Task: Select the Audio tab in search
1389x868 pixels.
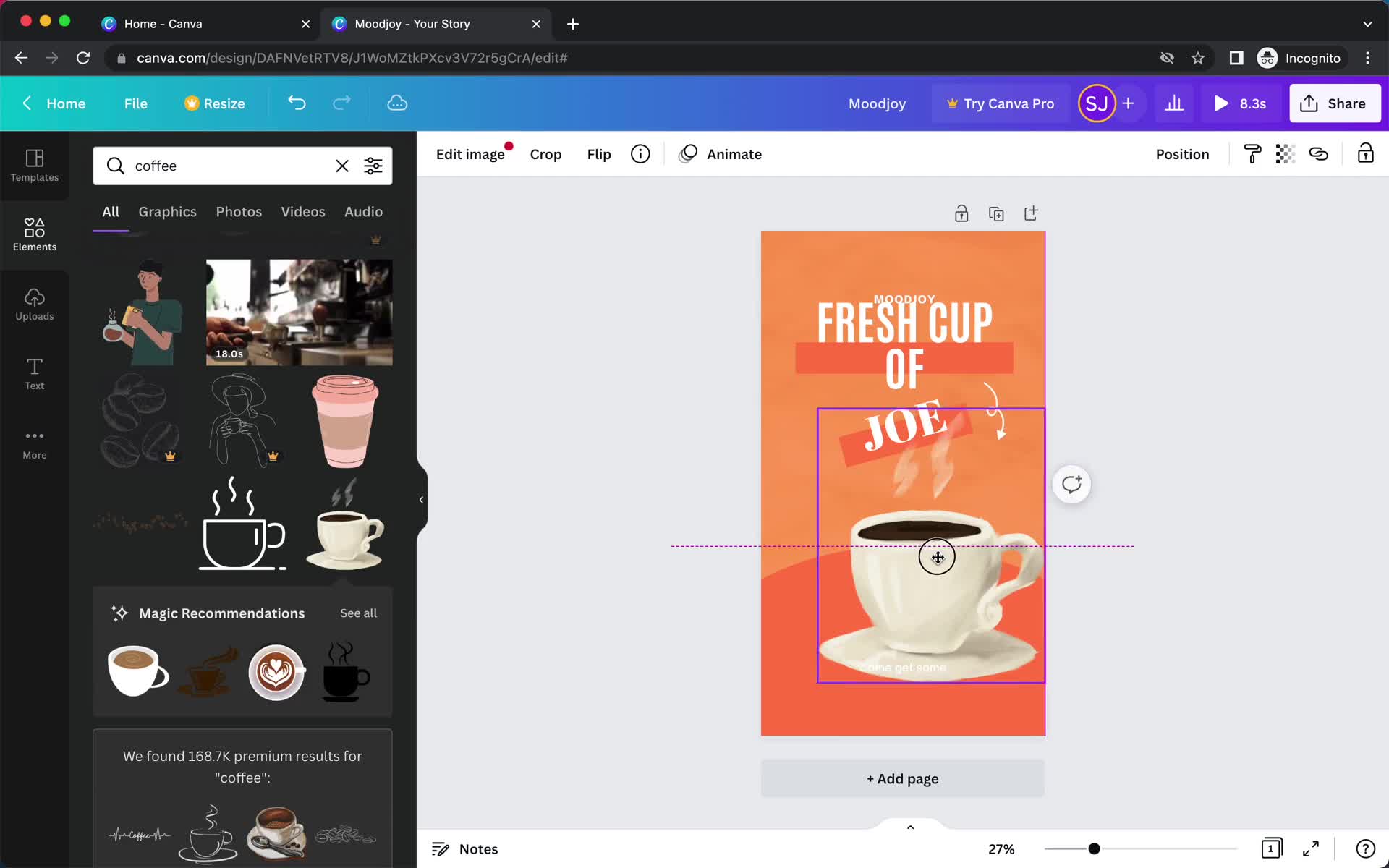Action: click(x=363, y=211)
